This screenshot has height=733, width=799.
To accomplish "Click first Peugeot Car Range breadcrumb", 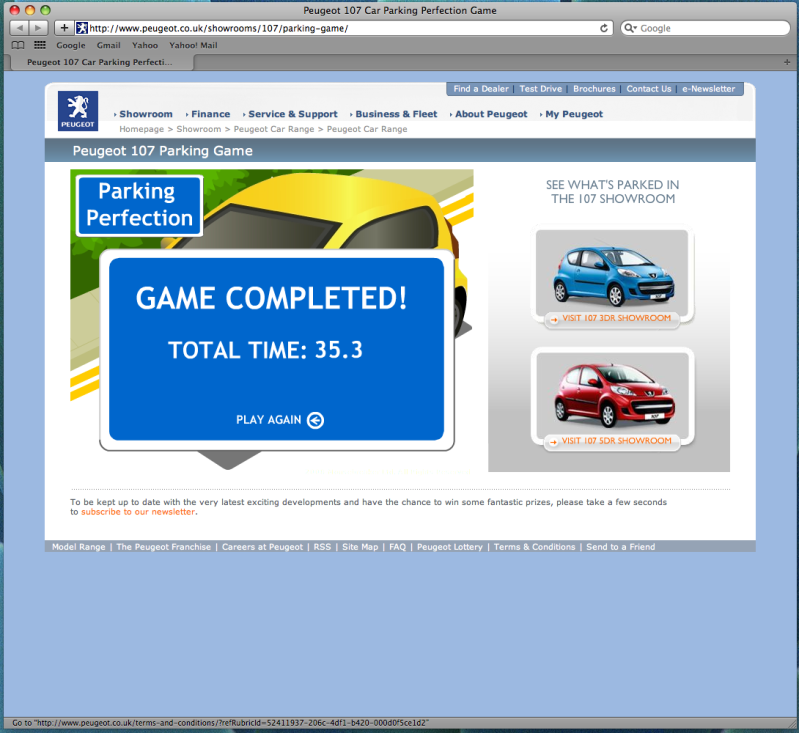I will pyautogui.click(x=274, y=129).
